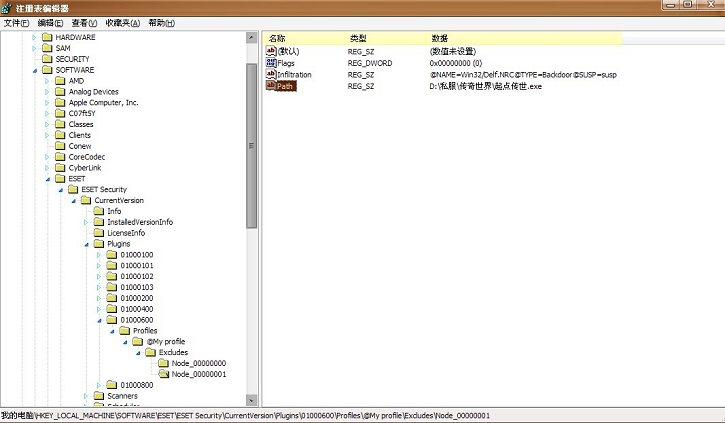Image resolution: width=725 pixels, height=423 pixels.
Task: Click the AMD folder icon
Action: click(60, 80)
